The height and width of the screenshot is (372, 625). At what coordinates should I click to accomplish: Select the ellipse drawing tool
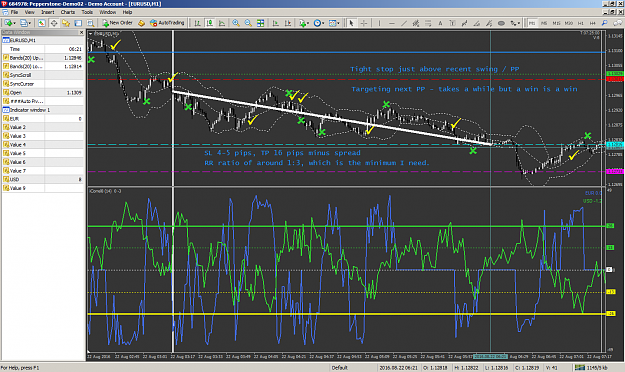click(501, 23)
